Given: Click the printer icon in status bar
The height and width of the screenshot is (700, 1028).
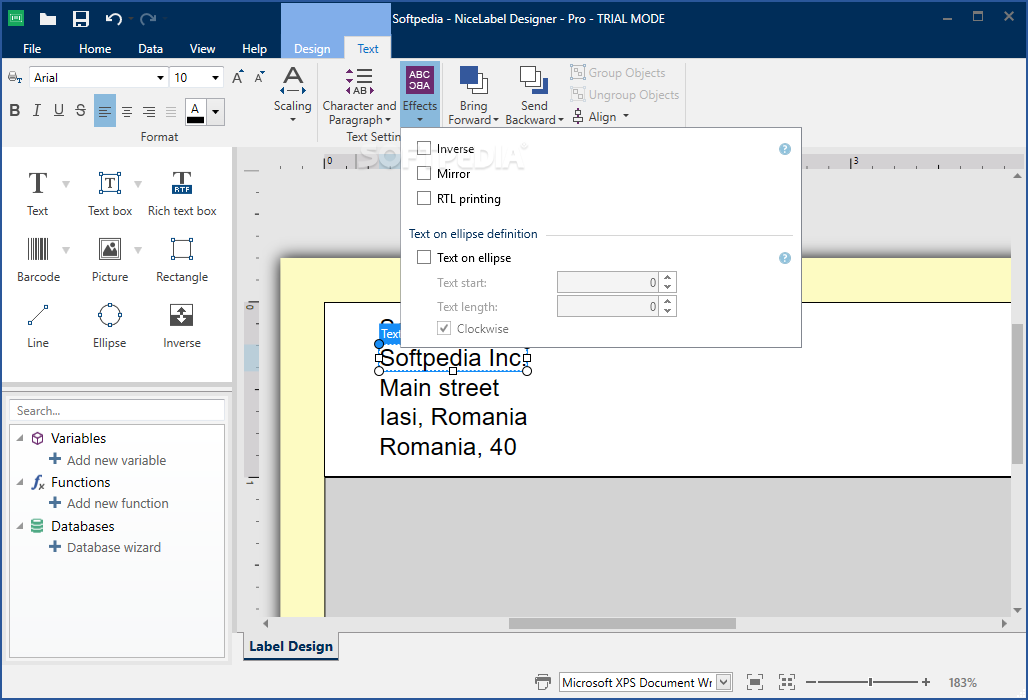Looking at the screenshot, I should pyautogui.click(x=543, y=682).
